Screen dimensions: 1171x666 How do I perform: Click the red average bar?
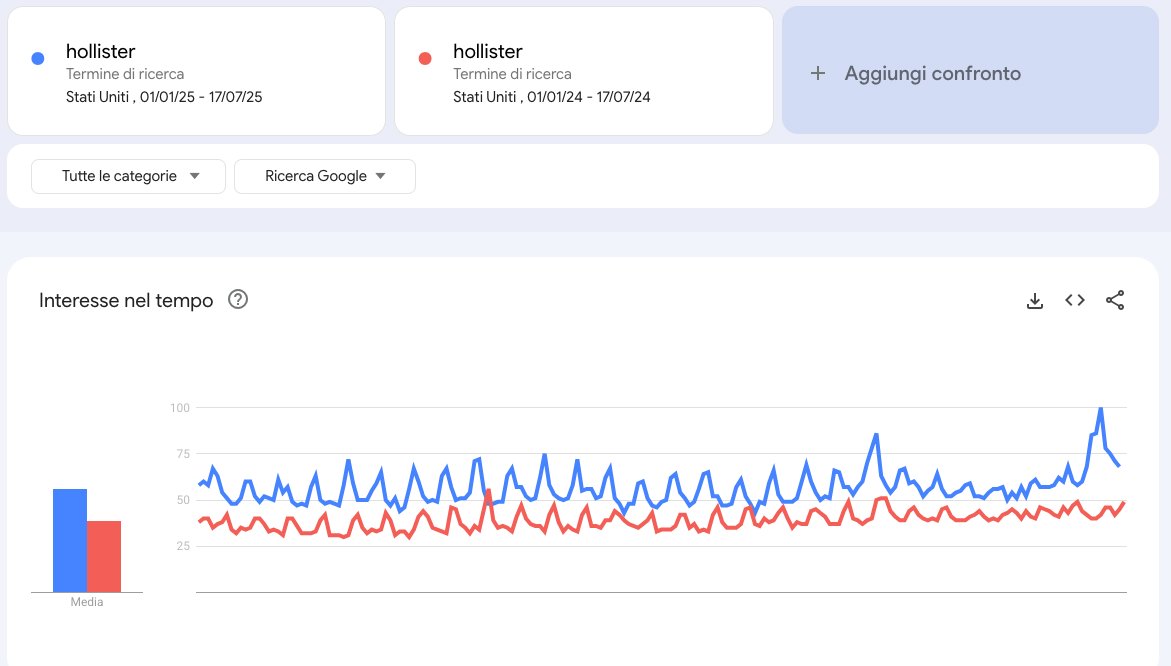pos(104,556)
